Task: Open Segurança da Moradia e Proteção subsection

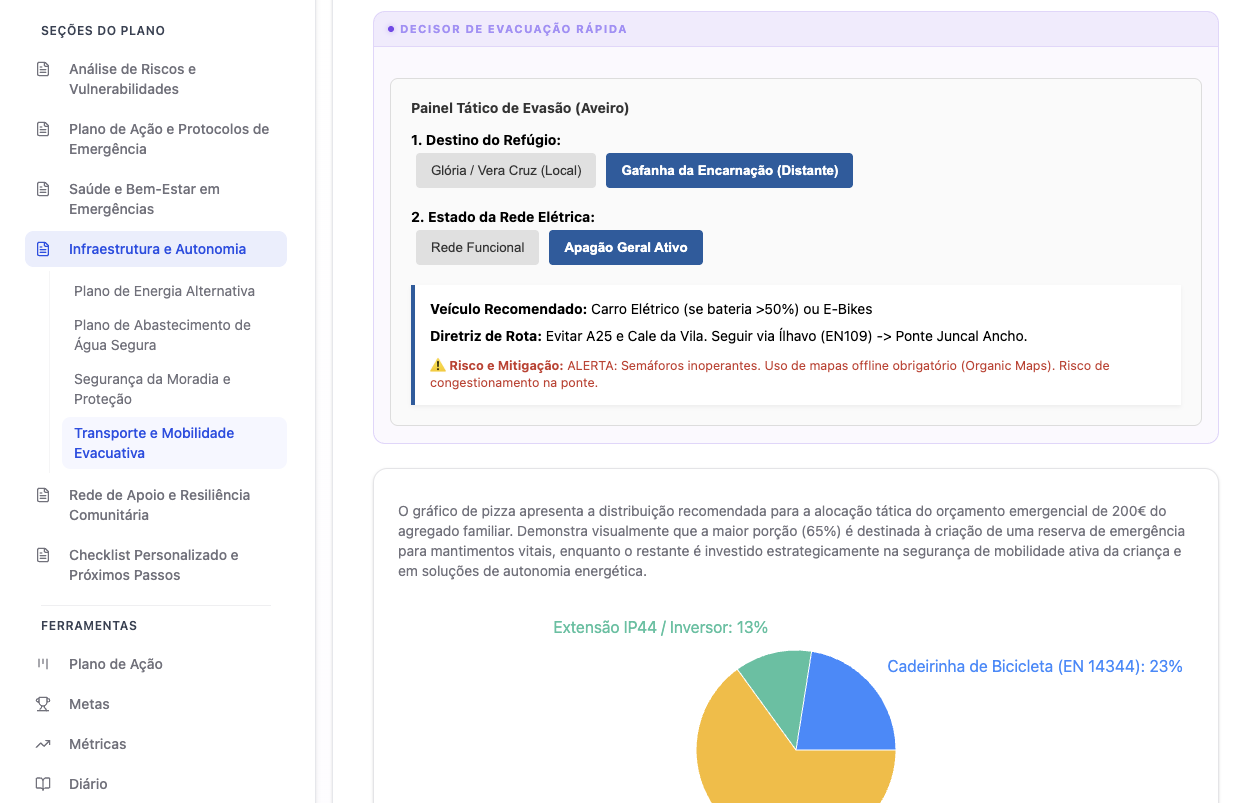Action: 174,389
